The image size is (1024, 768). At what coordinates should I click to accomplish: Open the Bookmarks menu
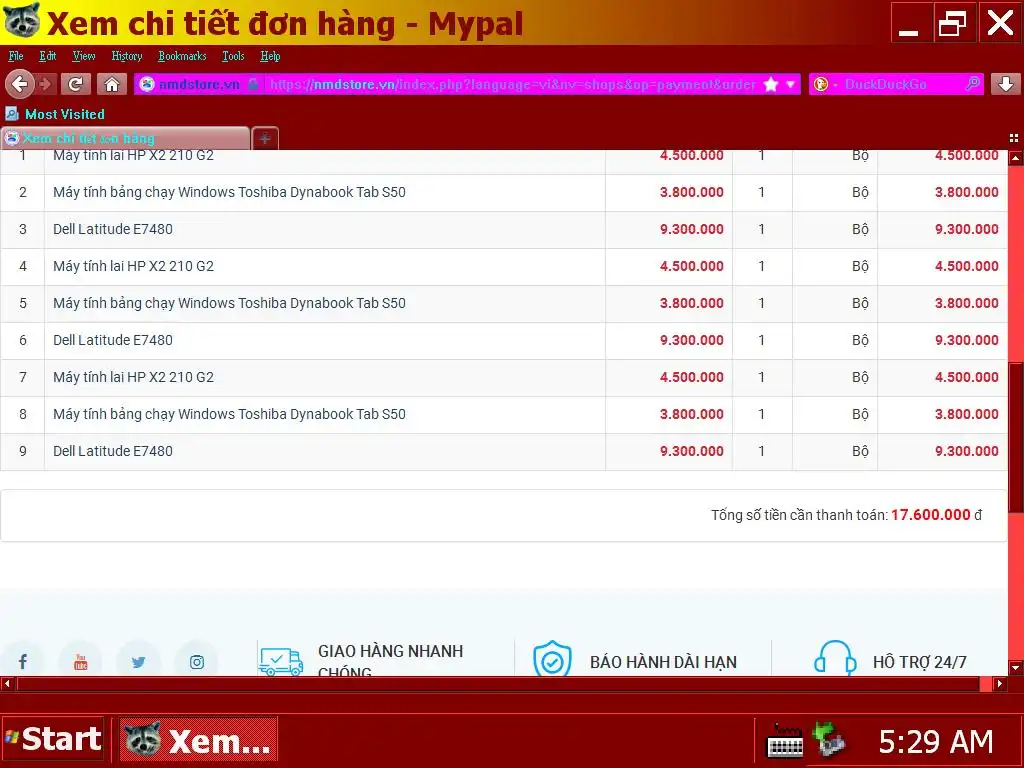click(x=182, y=56)
